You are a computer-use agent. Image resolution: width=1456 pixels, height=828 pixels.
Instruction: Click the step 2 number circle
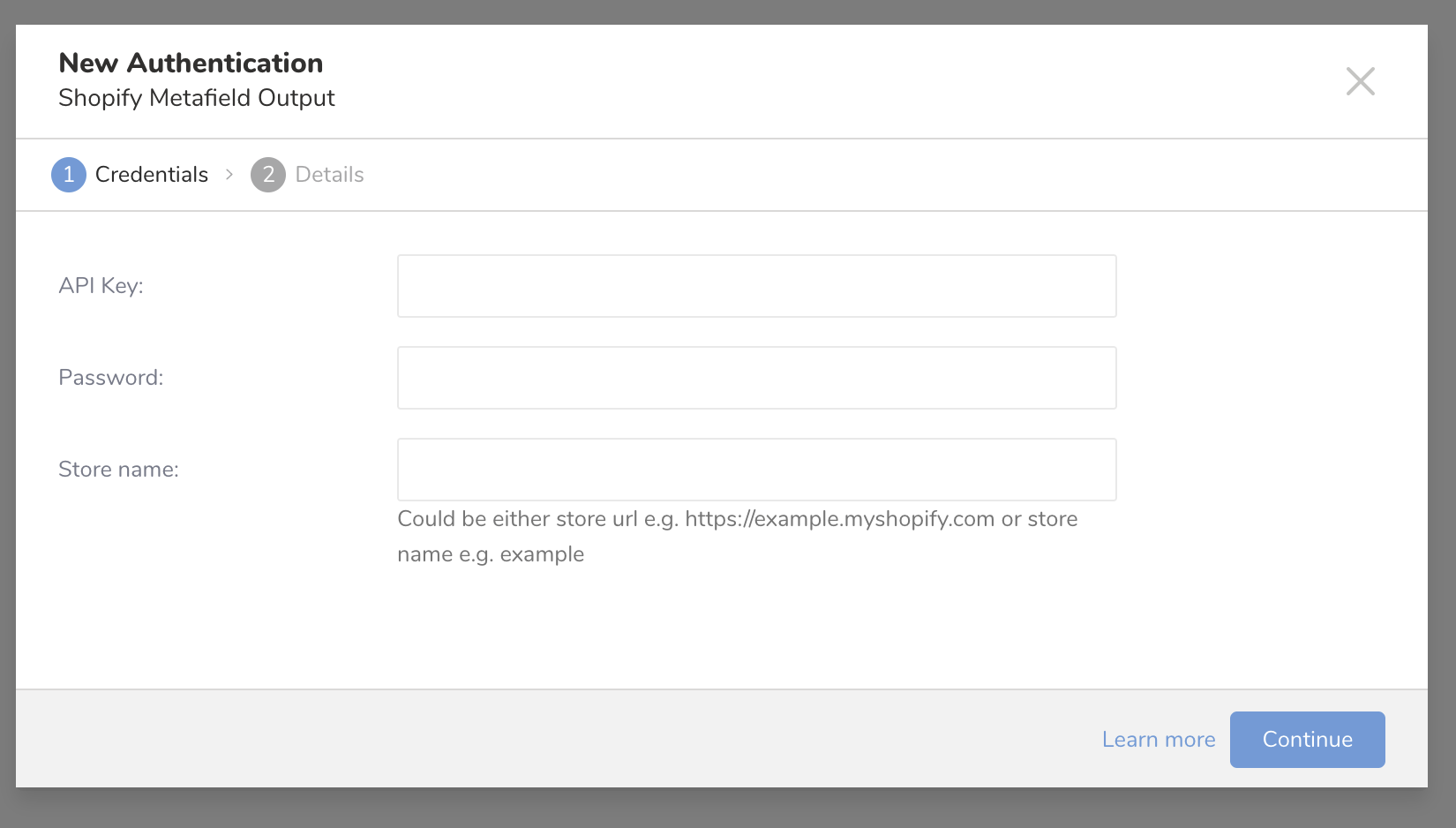tap(268, 175)
